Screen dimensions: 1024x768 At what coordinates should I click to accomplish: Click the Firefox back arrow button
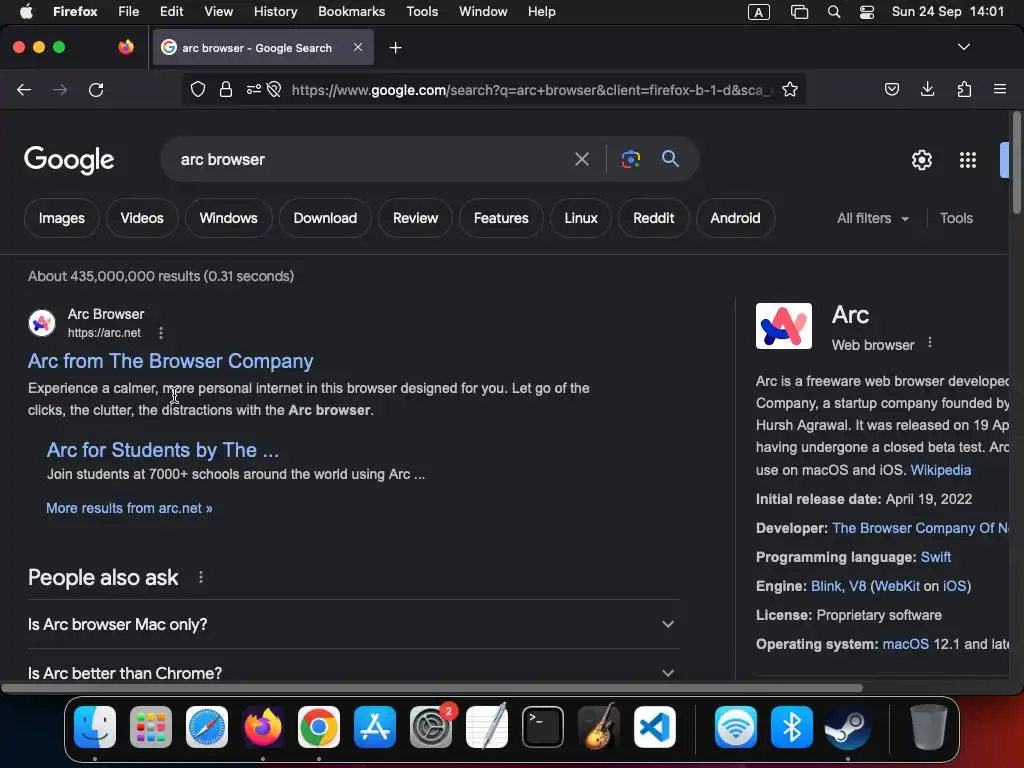24,89
